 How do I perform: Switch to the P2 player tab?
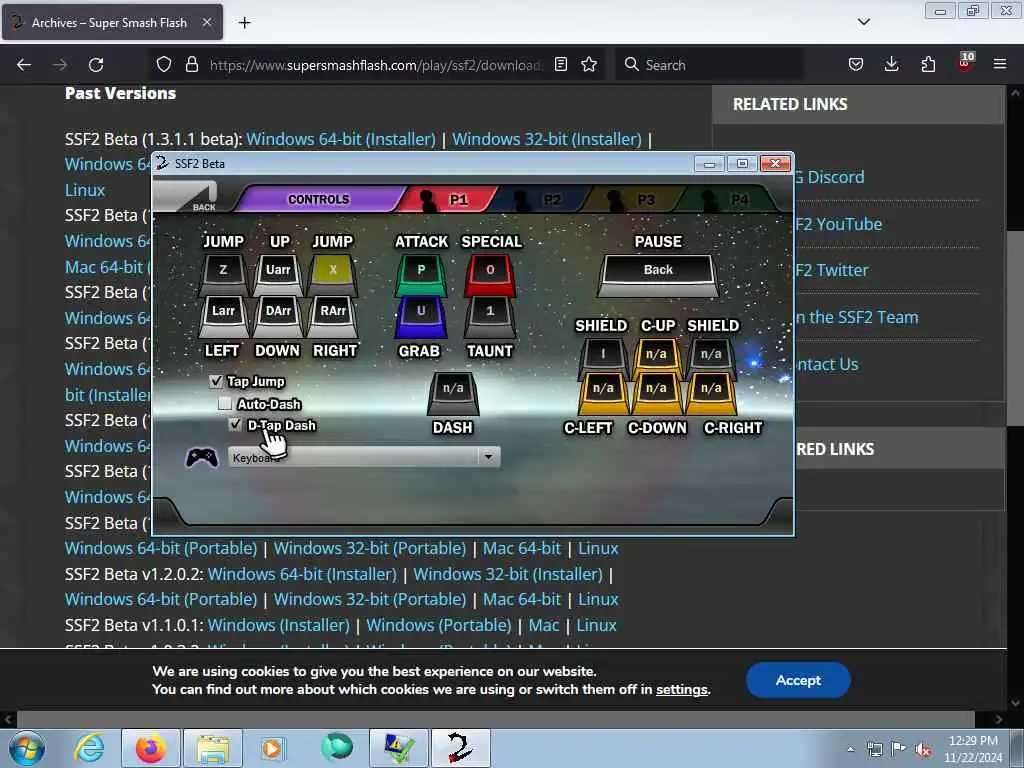click(542, 199)
